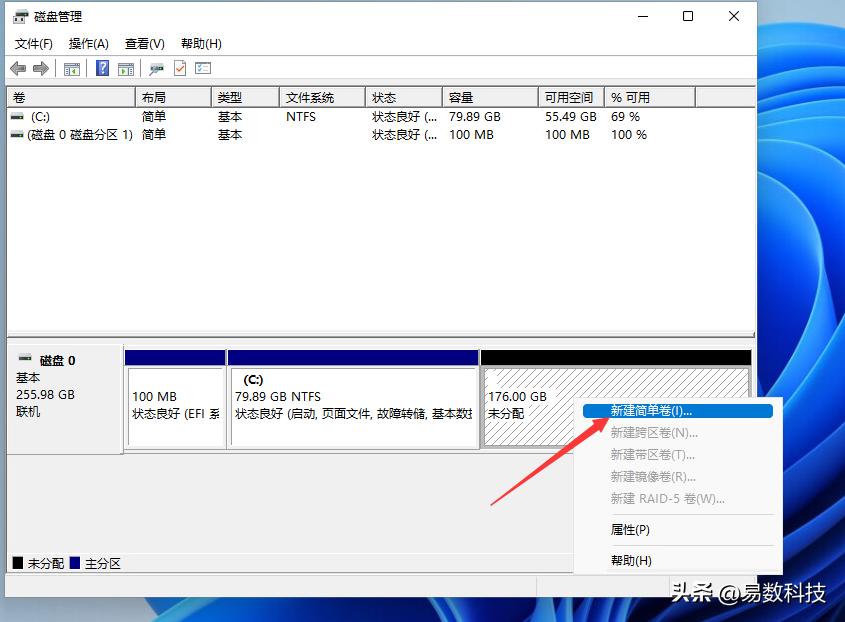Open the 操作(A) menu
The image size is (845, 622).
[x=89, y=43]
